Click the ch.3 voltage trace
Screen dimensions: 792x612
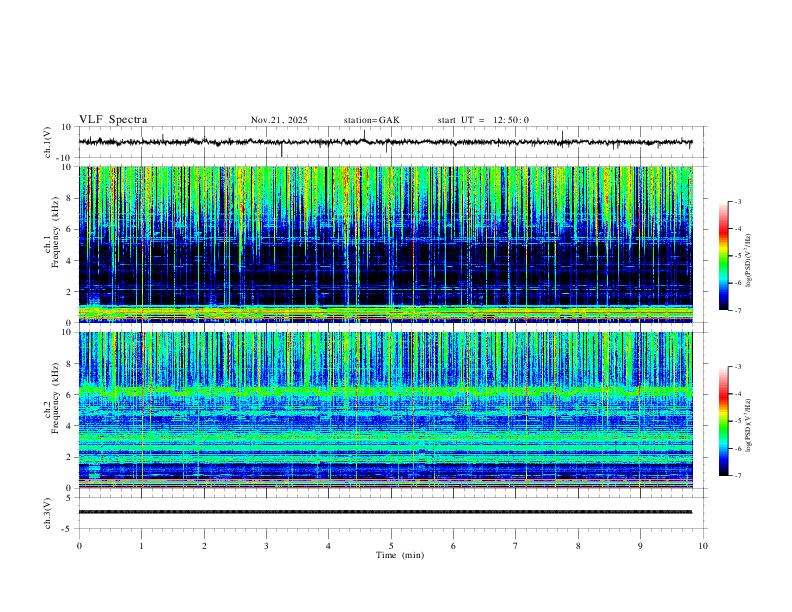385,512
